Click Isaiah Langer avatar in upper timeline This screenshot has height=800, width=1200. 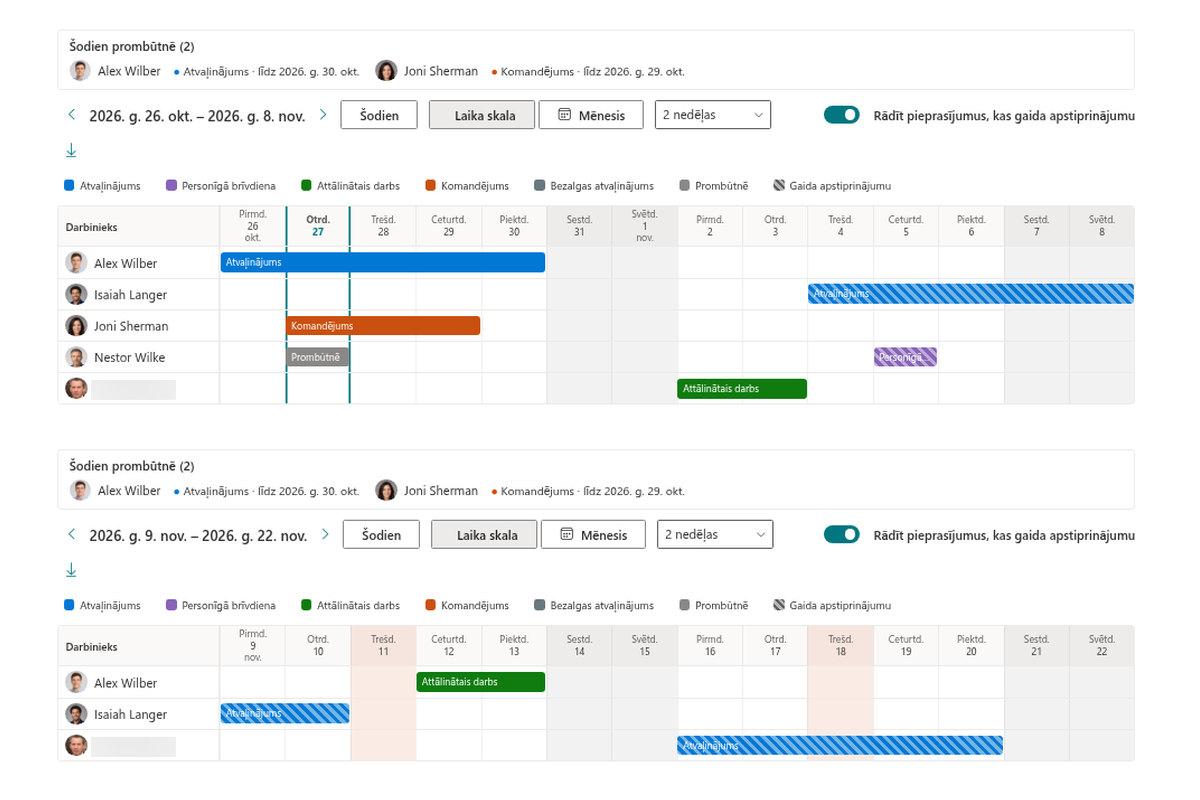pyautogui.click(x=76, y=294)
